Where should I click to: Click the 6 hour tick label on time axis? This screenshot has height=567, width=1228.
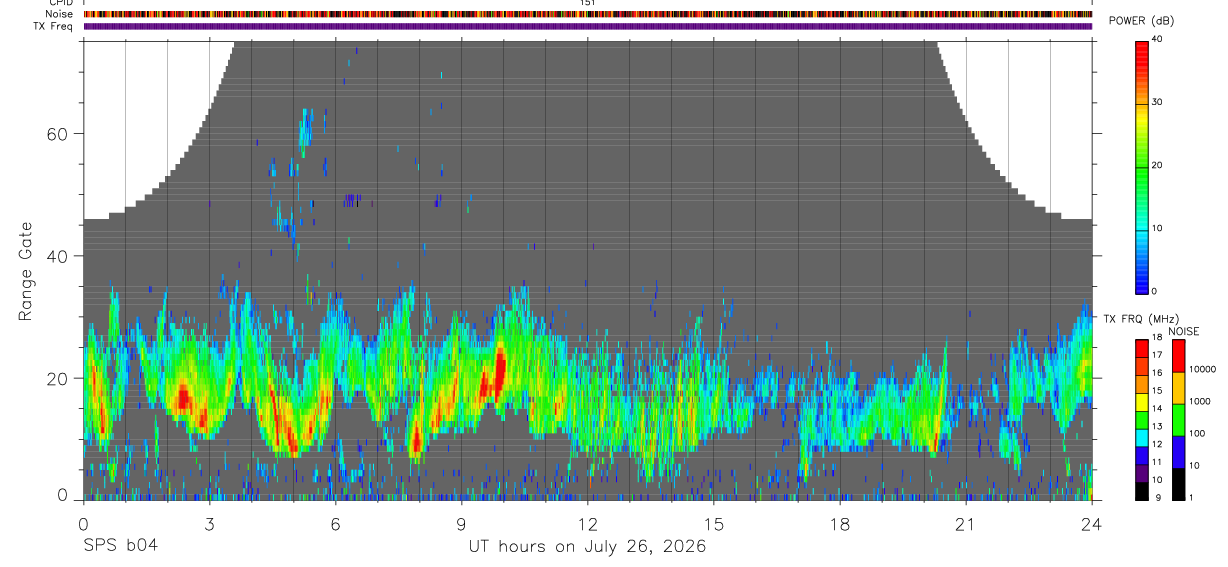(x=336, y=523)
